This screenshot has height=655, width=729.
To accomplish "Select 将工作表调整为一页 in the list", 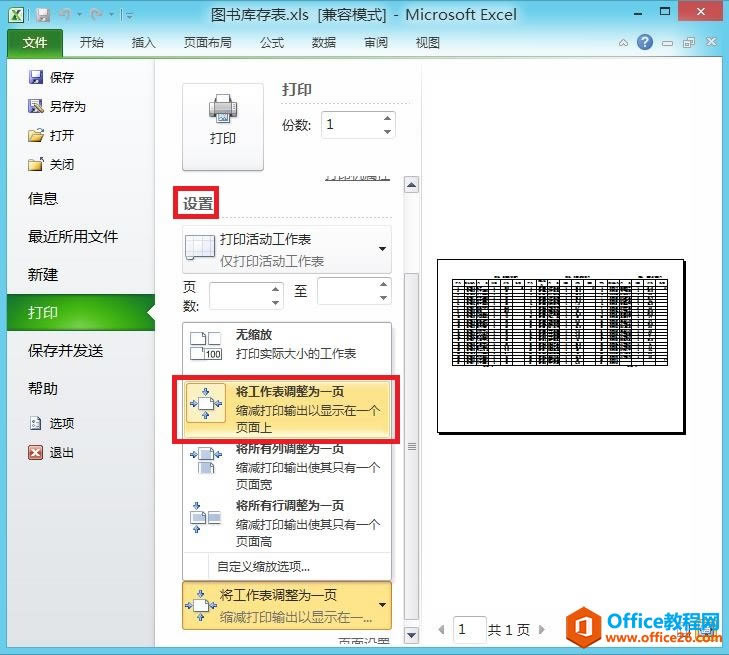I will pyautogui.click(x=287, y=409).
